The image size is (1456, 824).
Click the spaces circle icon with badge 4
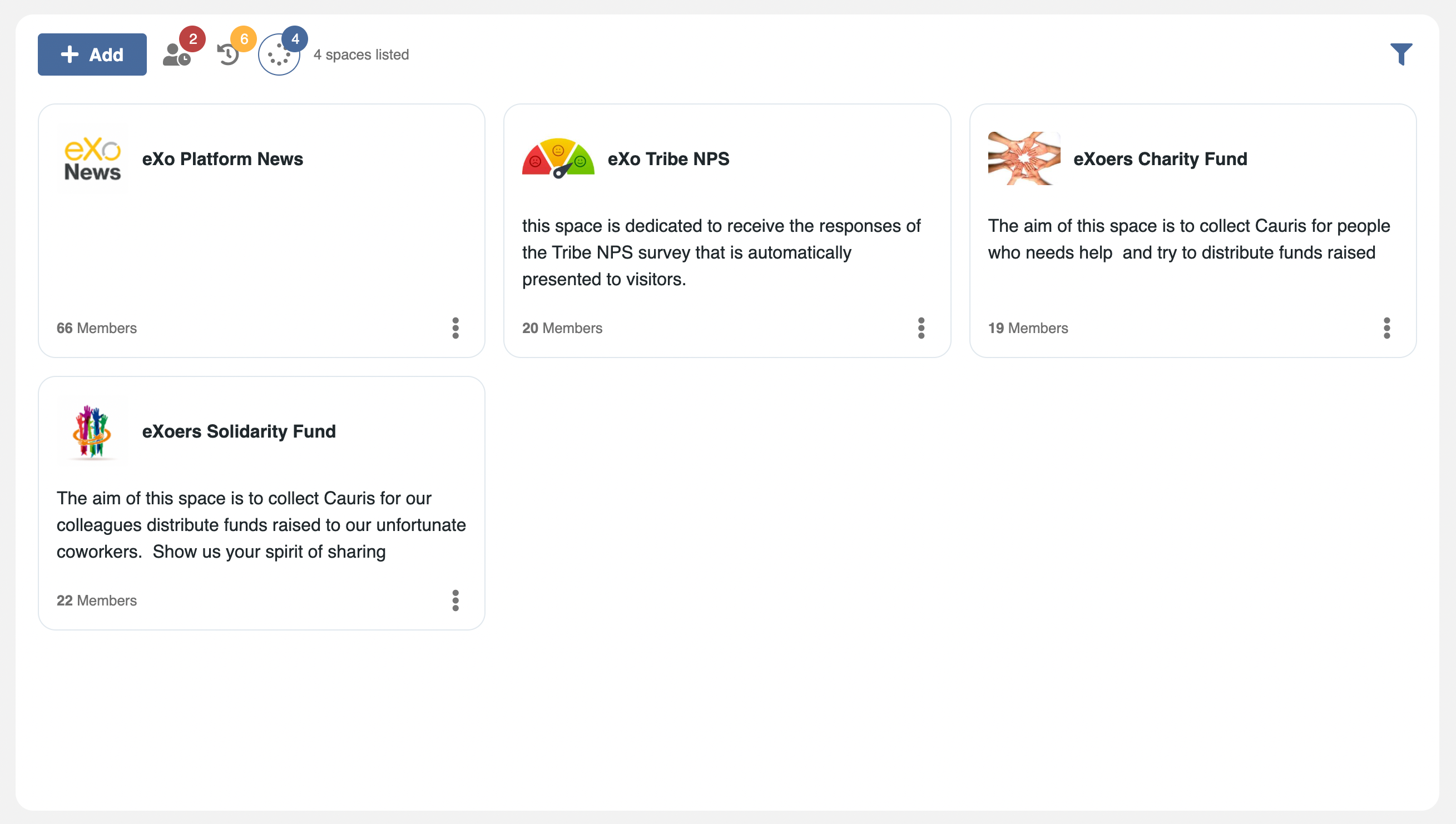pyautogui.click(x=279, y=55)
